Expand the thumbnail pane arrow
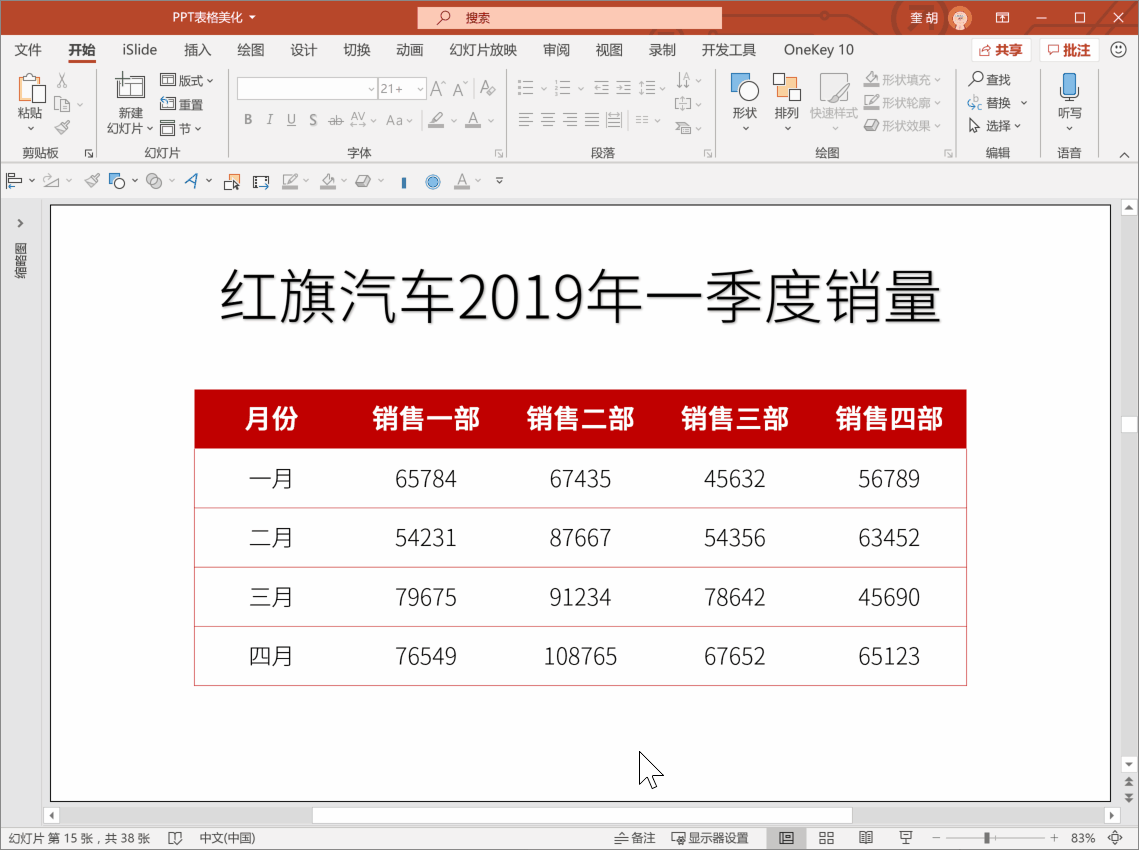The width and height of the screenshot is (1139, 850). (x=20, y=223)
